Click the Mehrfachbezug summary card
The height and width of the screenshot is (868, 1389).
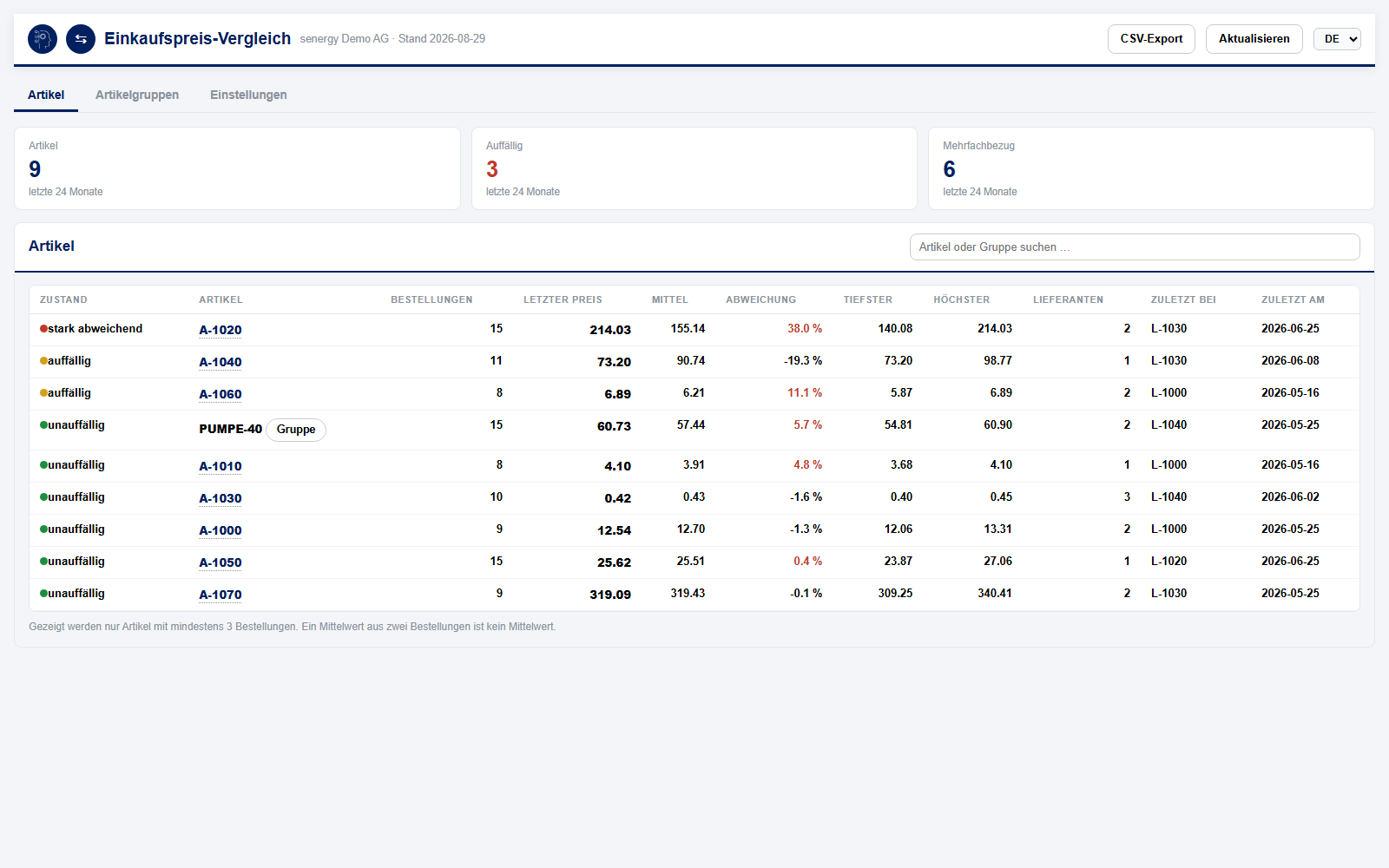coord(1151,168)
